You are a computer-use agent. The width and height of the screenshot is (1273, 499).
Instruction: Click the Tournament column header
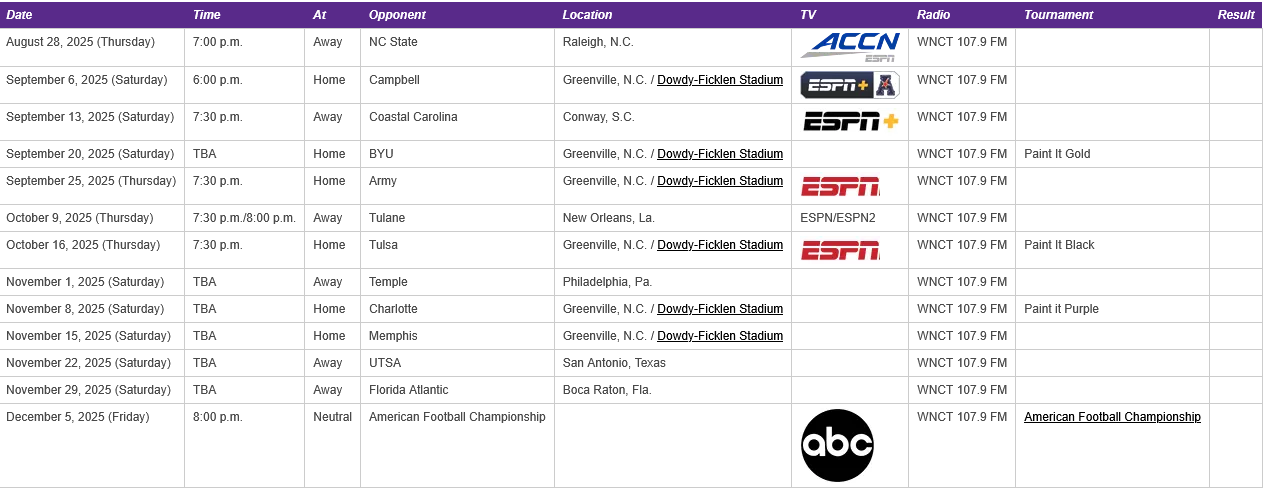(1058, 15)
